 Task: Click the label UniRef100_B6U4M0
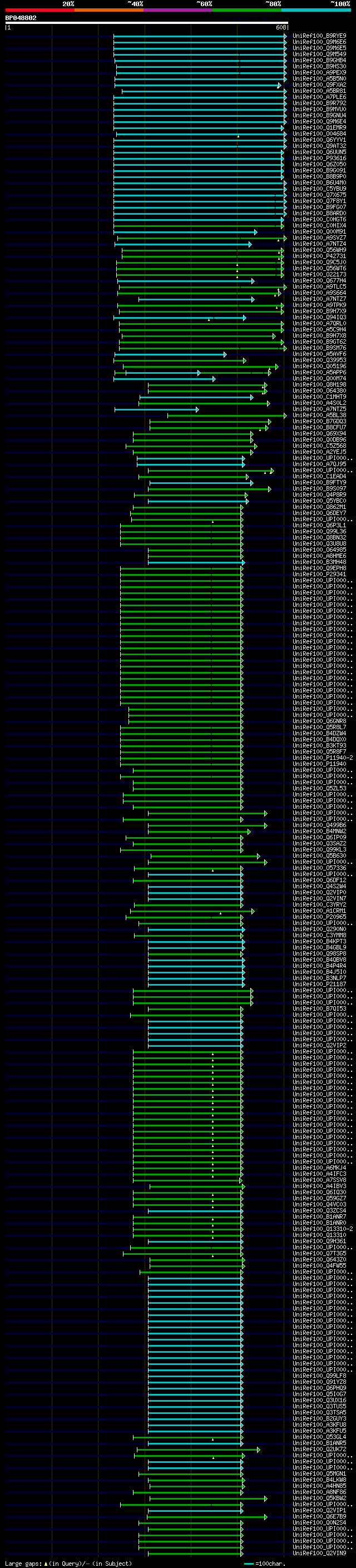tap(319, 182)
